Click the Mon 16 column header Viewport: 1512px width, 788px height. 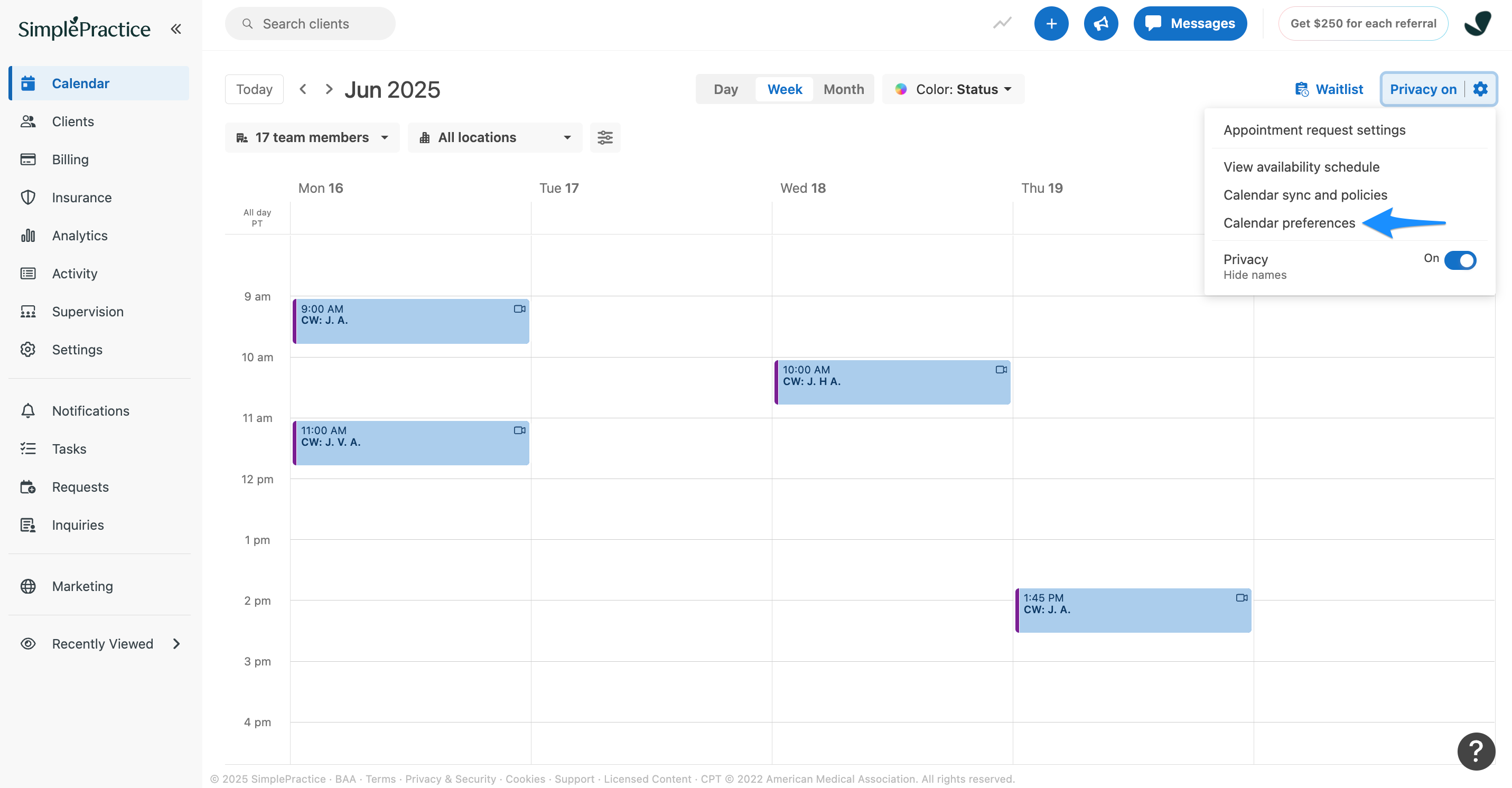coord(321,188)
